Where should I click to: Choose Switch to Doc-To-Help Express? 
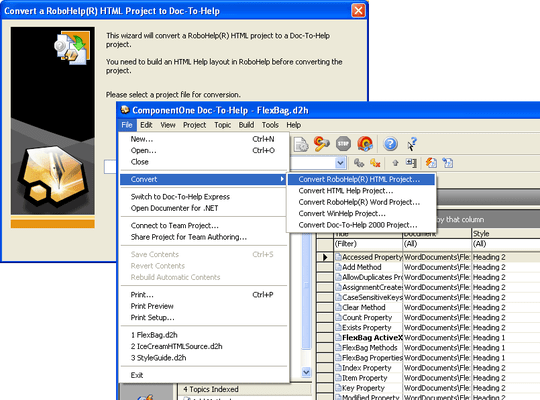tap(203, 197)
